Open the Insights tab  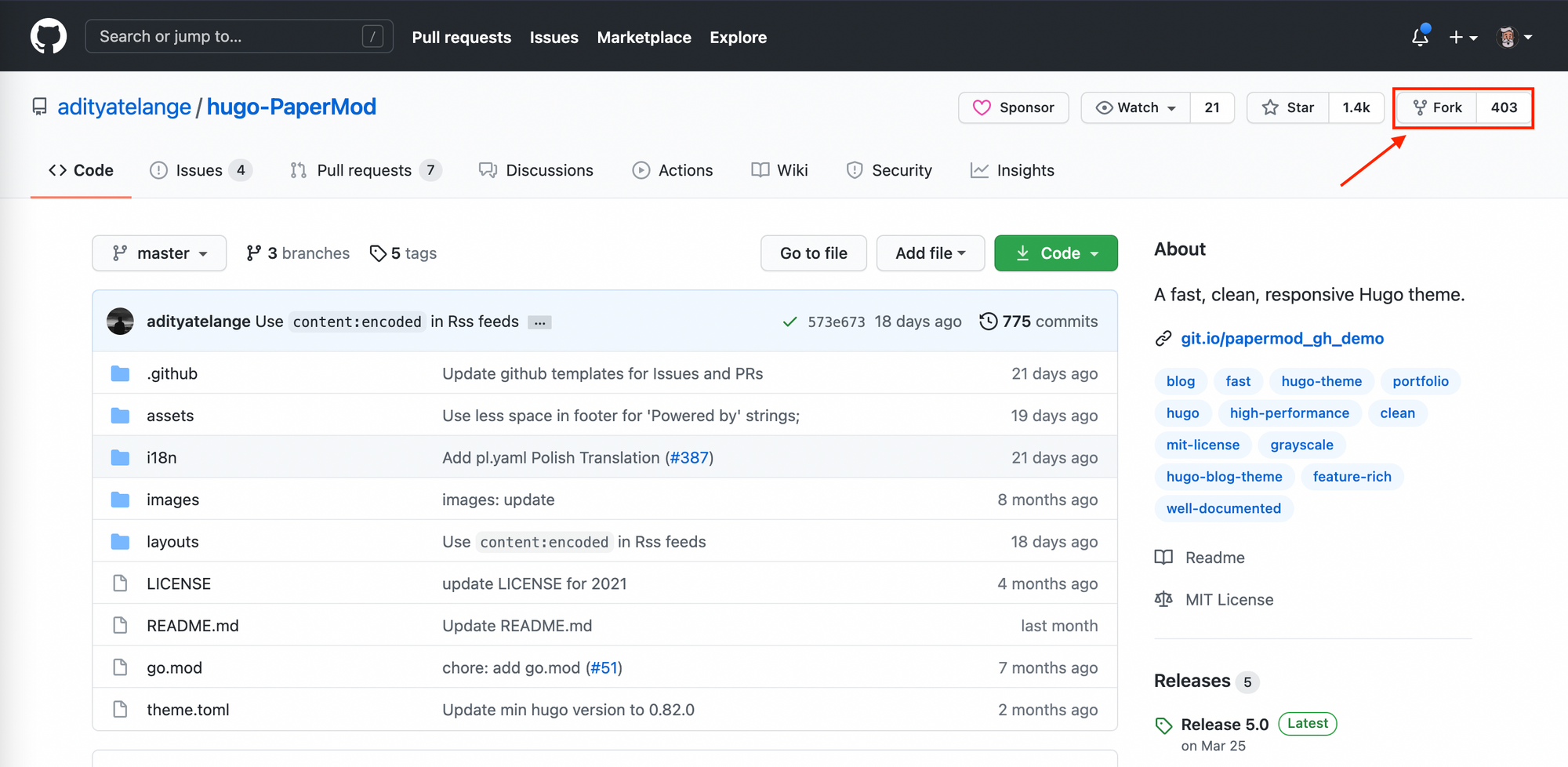pyautogui.click(x=1012, y=170)
